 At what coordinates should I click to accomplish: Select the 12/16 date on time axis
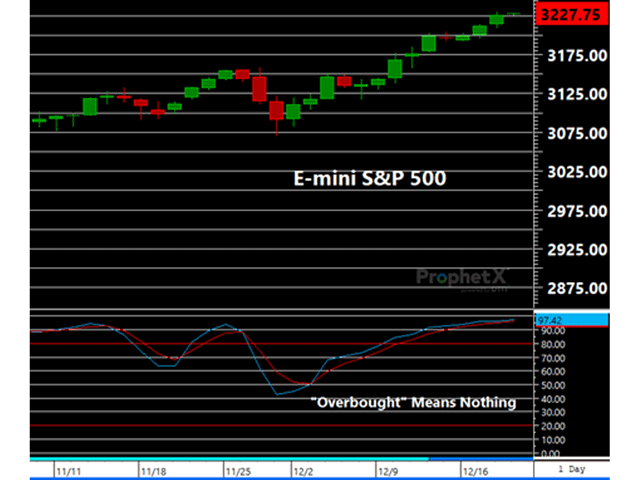(x=476, y=472)
